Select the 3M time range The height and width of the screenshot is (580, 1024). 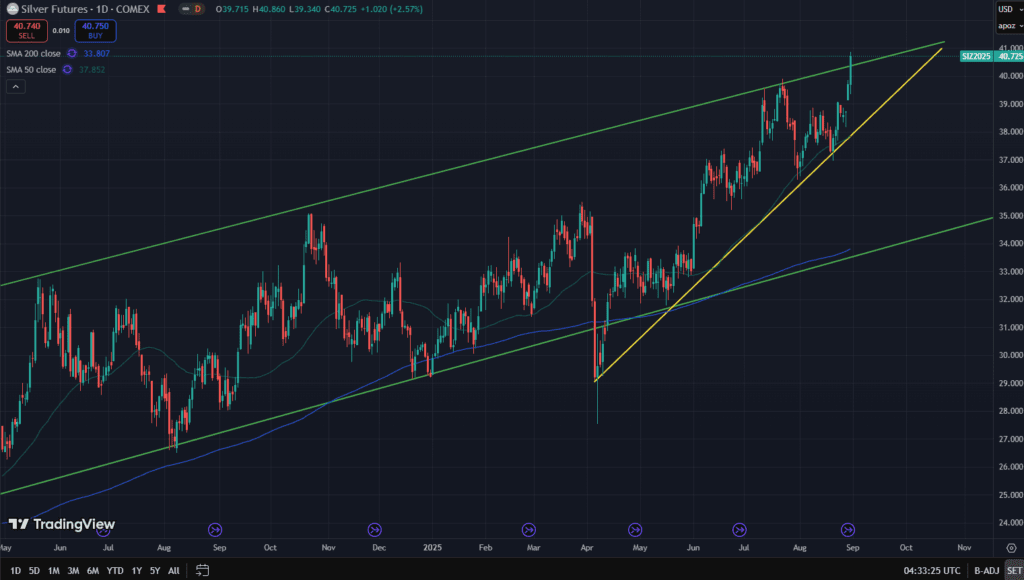click(x=73, y=570)
